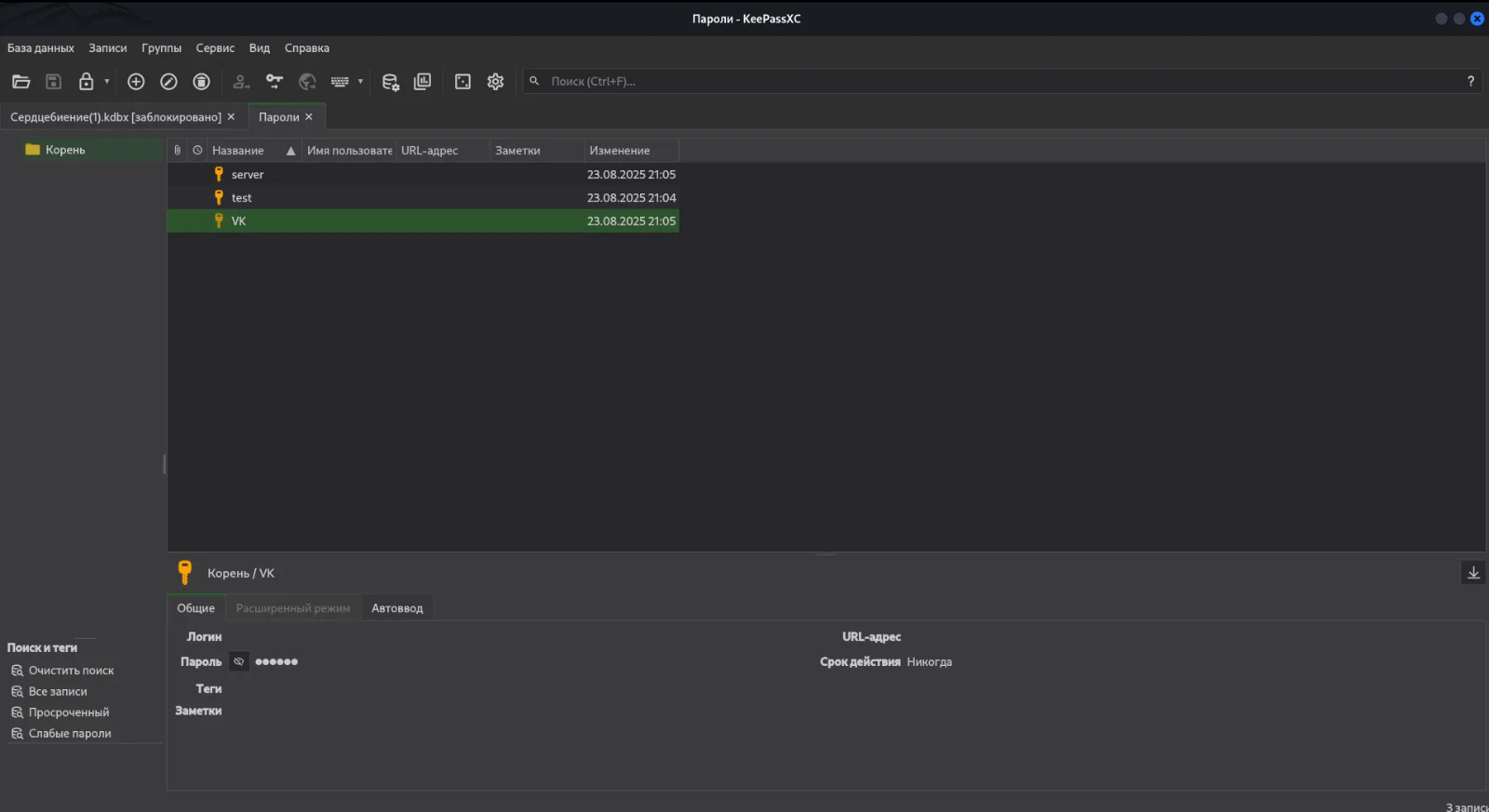Select the VK entry row

[x=423, y=221]
